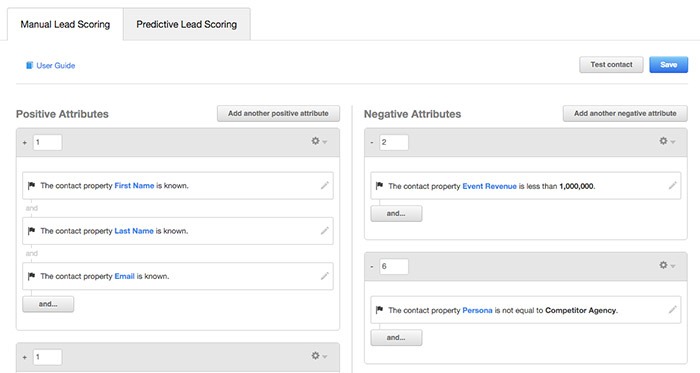Click flag icon on Persona rule
This screenshot has width=700, height=373.
point(379,310)
